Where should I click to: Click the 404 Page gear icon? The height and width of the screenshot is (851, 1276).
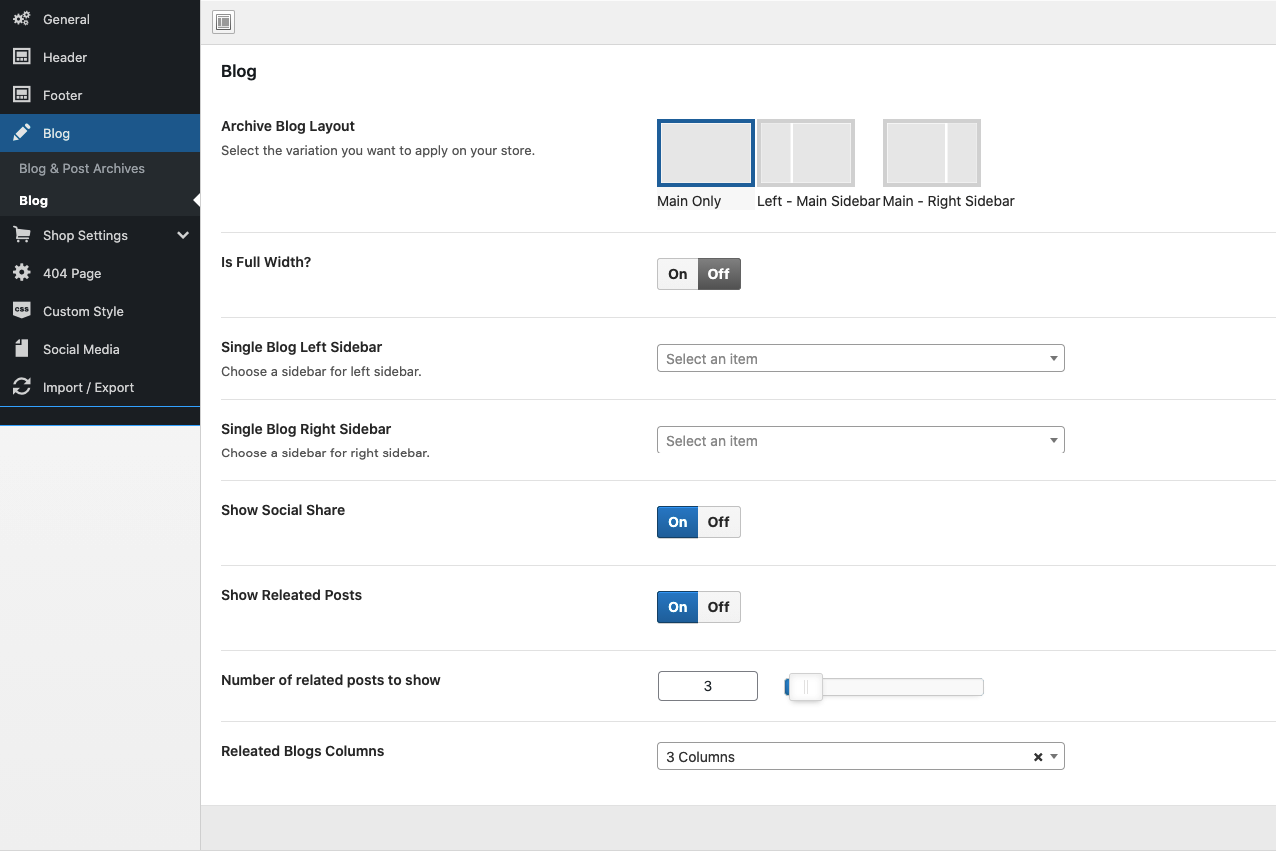(21, 273)
